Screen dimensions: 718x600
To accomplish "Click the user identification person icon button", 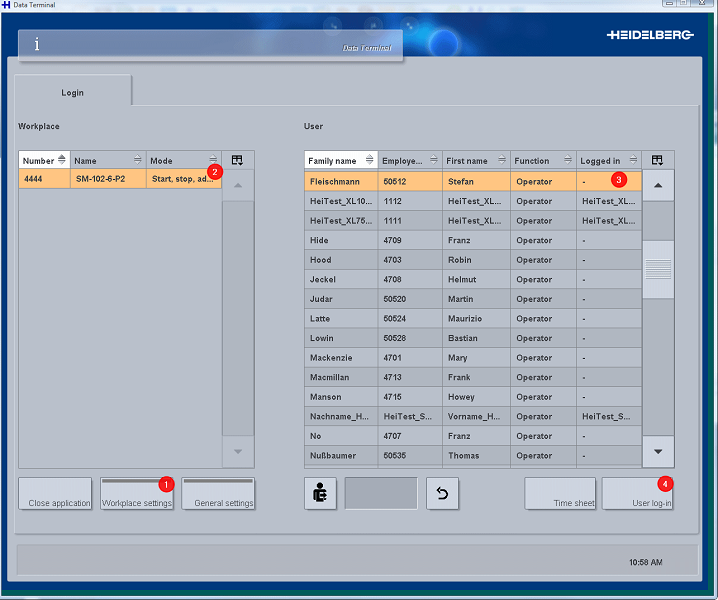I will (320, 493).
